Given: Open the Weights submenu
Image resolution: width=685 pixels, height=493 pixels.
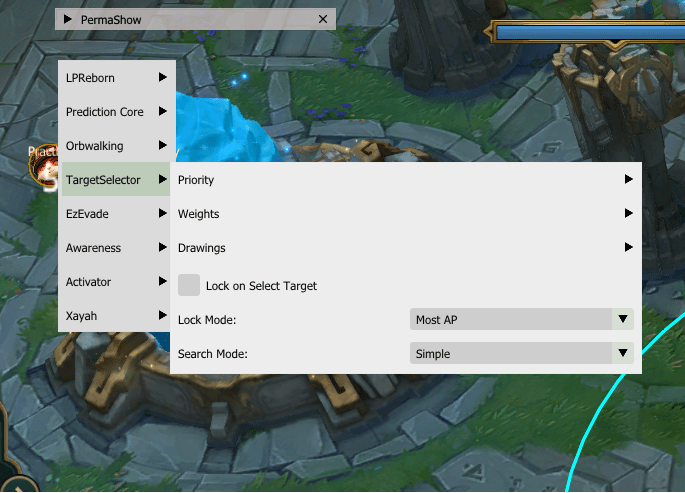Looking at the screenshot, I should tap(406, 214).
